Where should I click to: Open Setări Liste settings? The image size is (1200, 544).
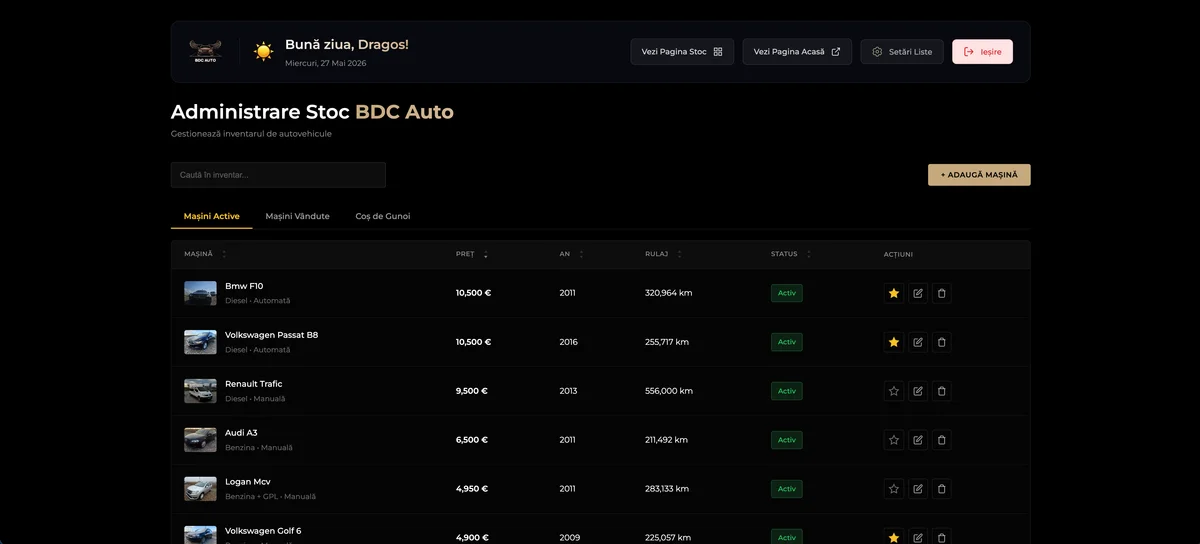point(902,51)
